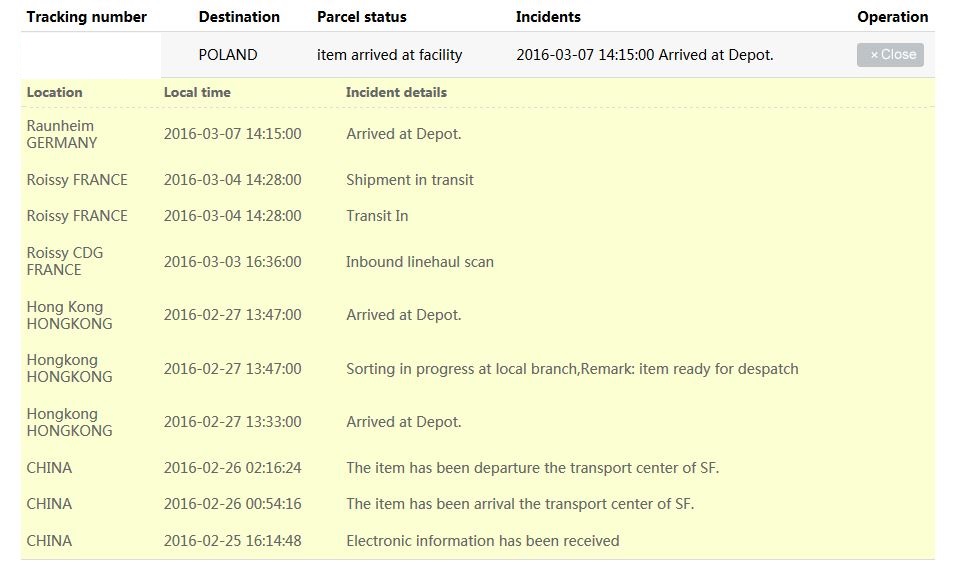
Task: Click the Parcel status column header
Action: tap(362, 17)
